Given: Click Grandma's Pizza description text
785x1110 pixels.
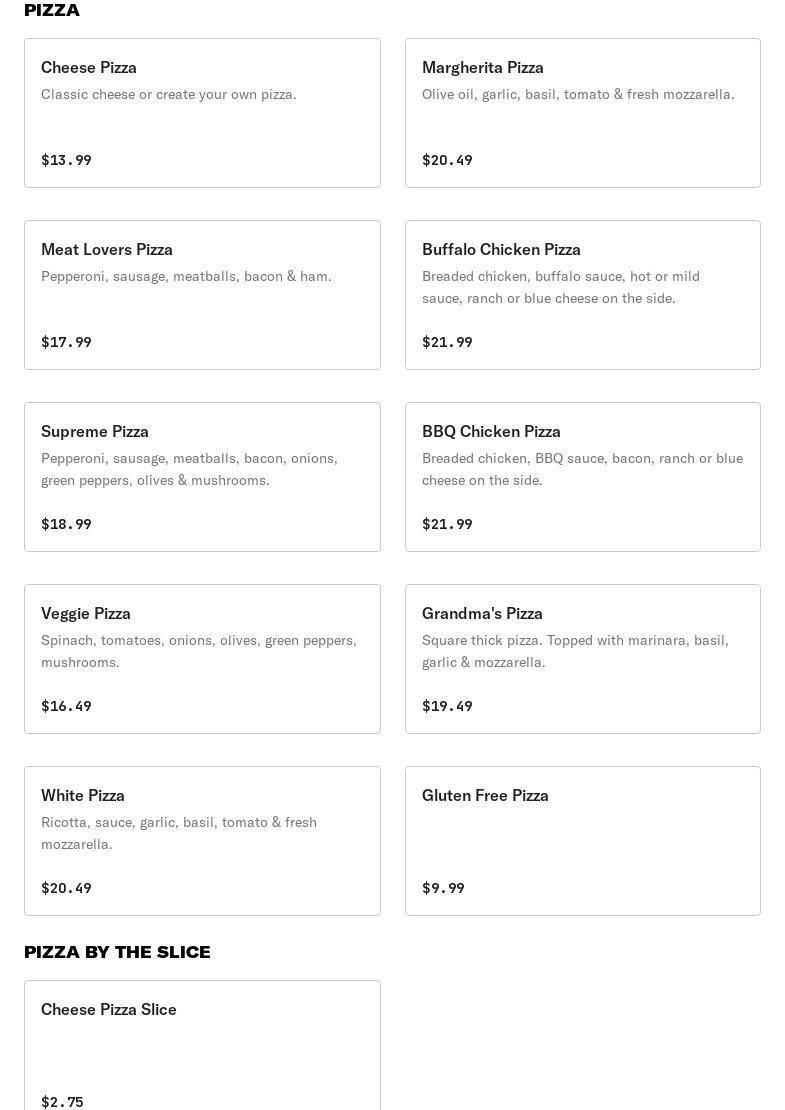Looking at the screenshot, I should [x=575, y=651].
